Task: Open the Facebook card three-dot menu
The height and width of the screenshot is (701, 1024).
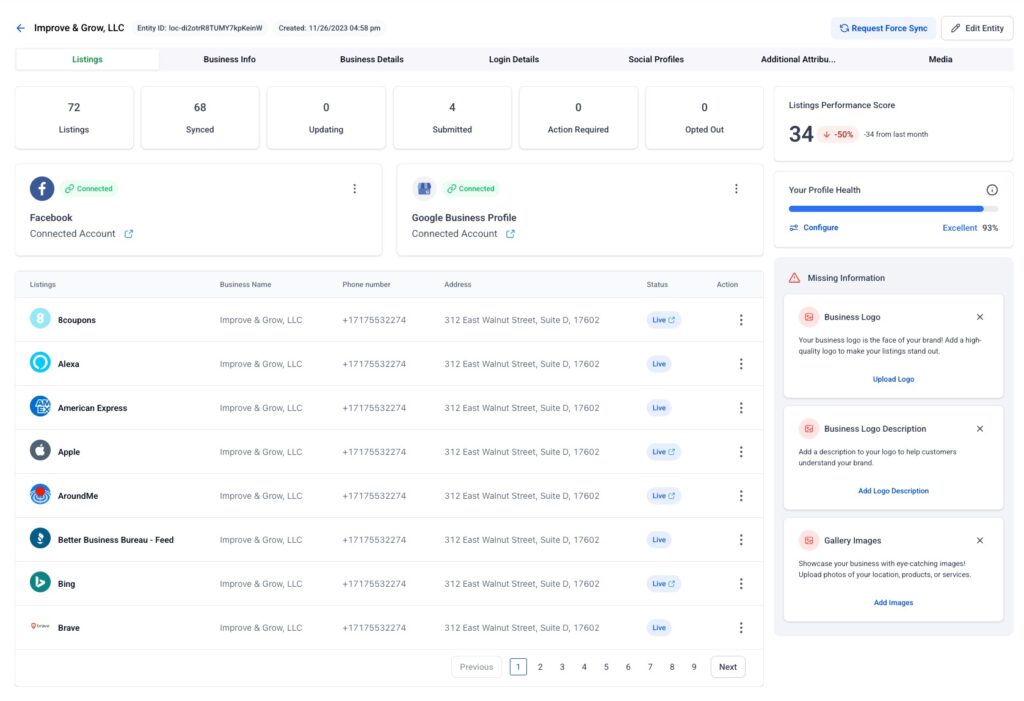Action: [x=354, y=189]
